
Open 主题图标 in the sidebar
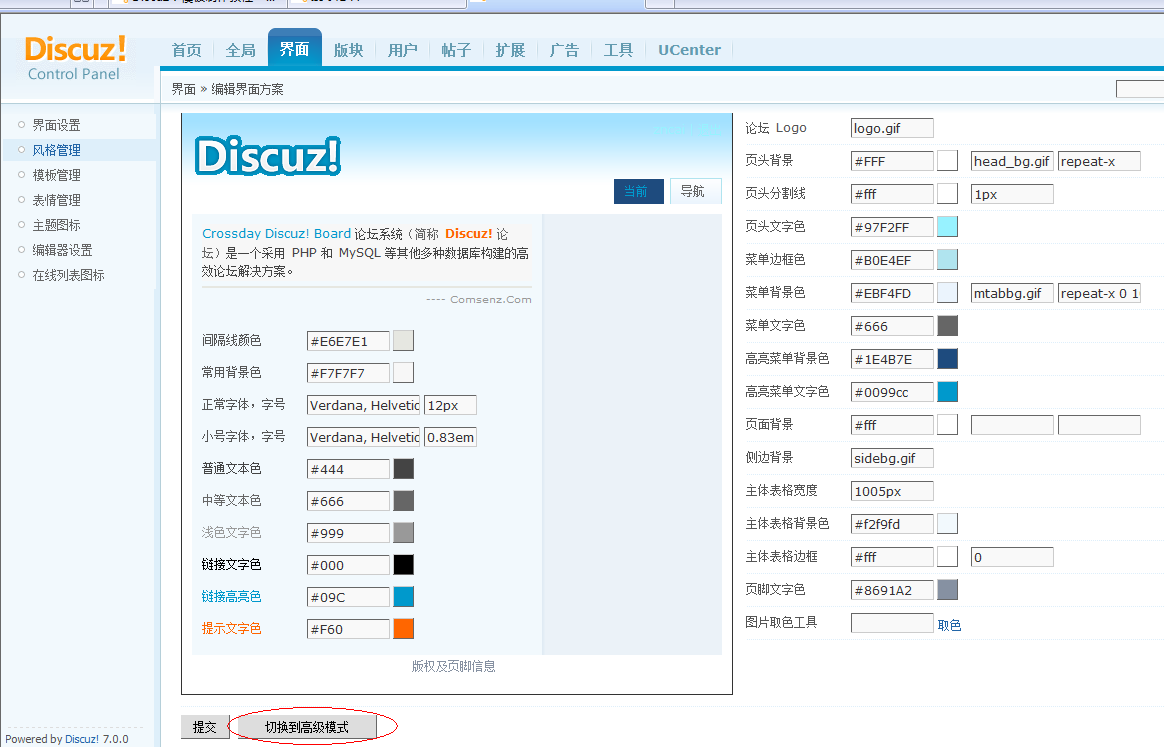[56, 224]
